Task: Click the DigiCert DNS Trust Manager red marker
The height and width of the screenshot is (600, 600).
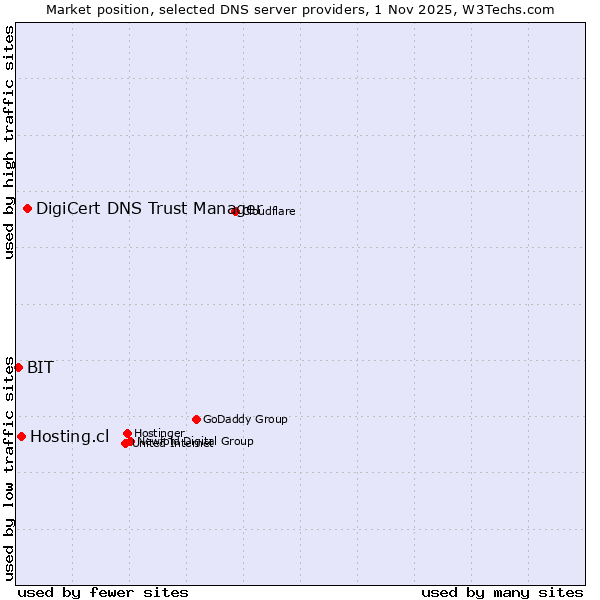Action: tap(27, 208)
